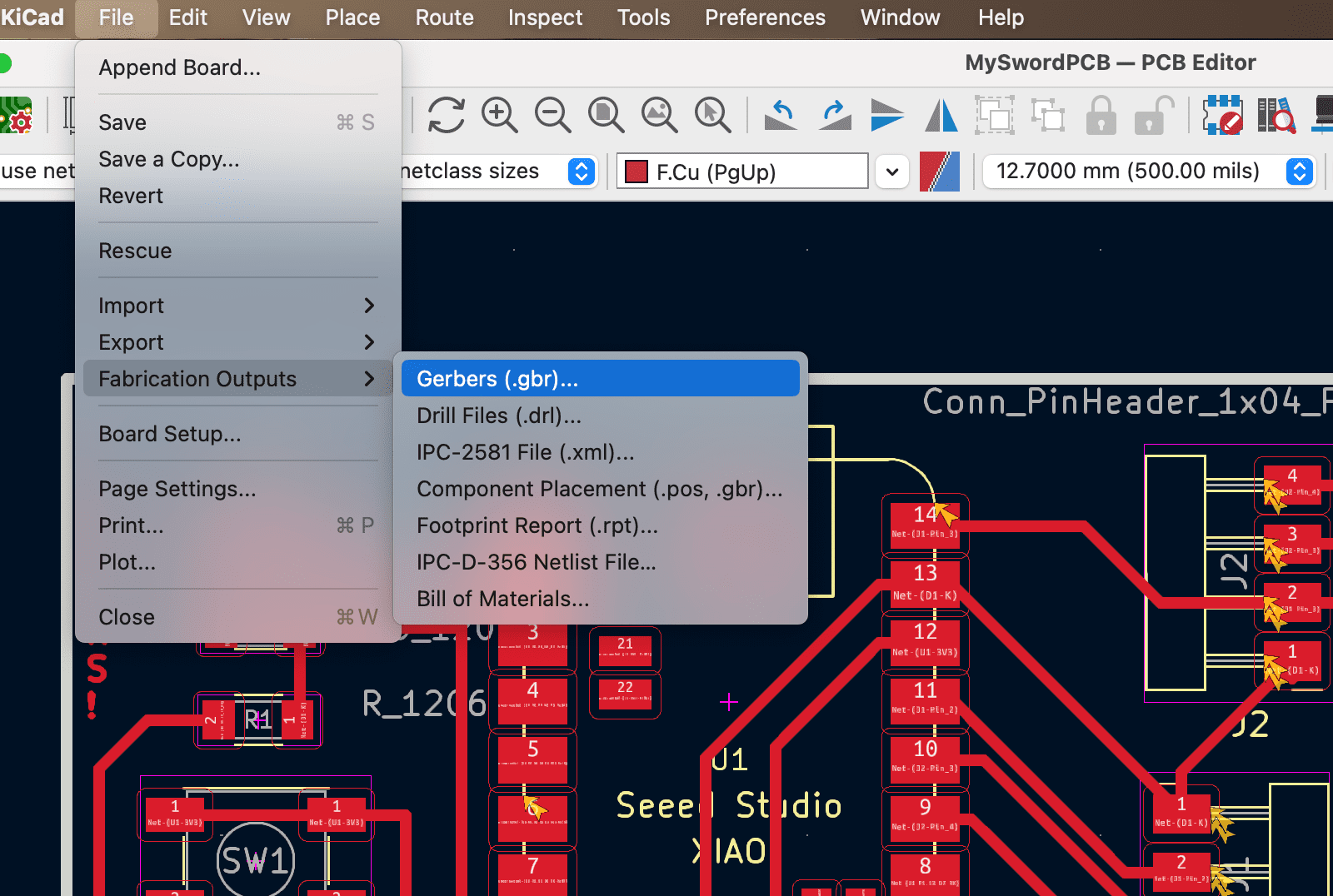Open the Help menu
Image resolution: width=1333 pixels, height=896 pixels.
(1001, 17)
